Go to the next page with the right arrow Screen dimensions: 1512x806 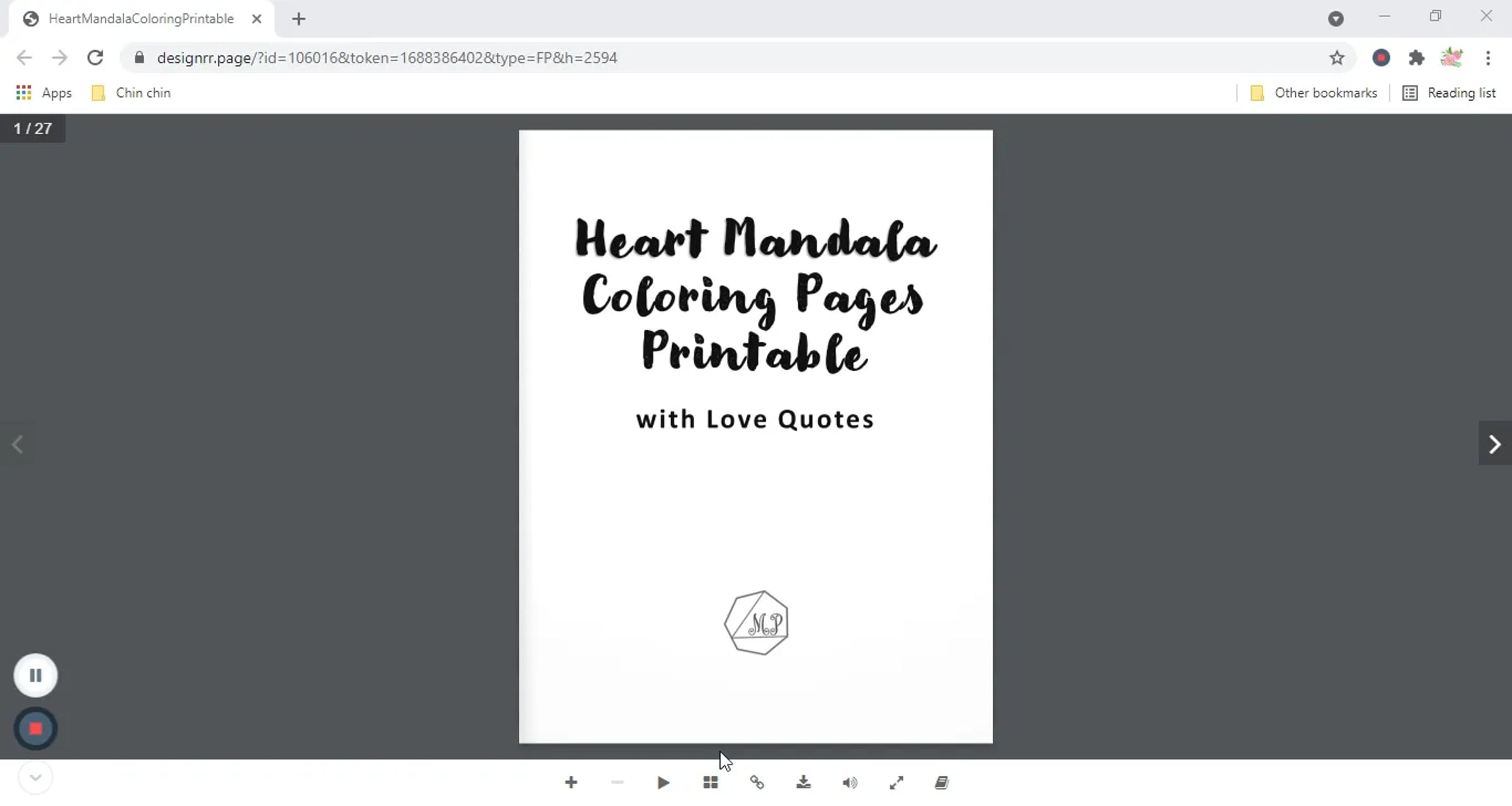(x=1494, y=444)
